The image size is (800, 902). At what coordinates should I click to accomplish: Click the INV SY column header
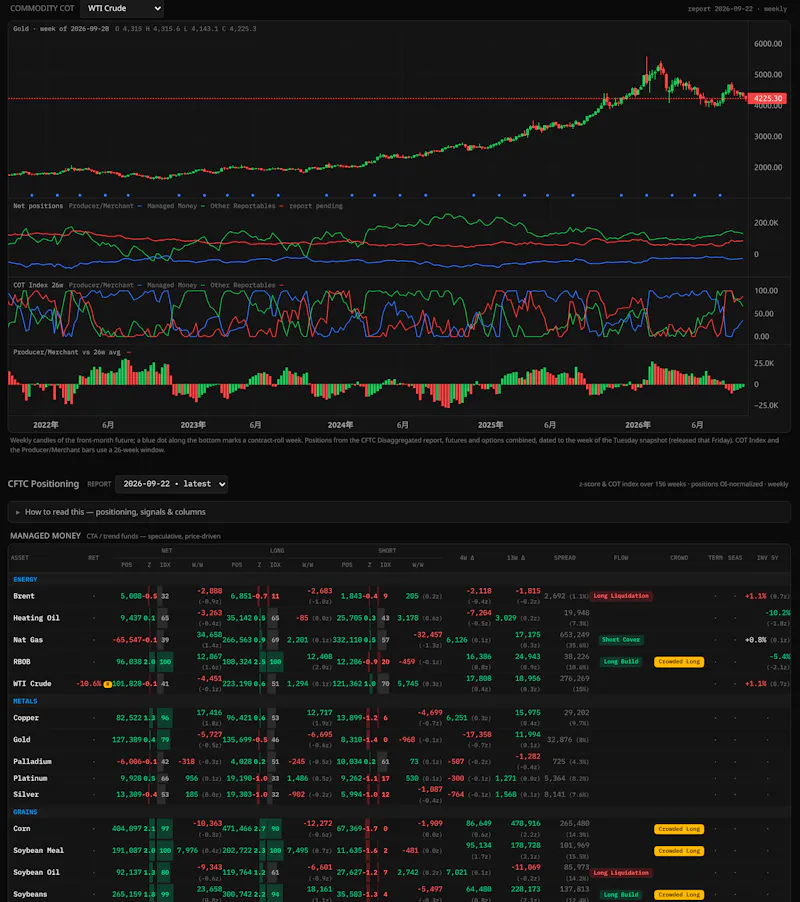tap(767, 557)
